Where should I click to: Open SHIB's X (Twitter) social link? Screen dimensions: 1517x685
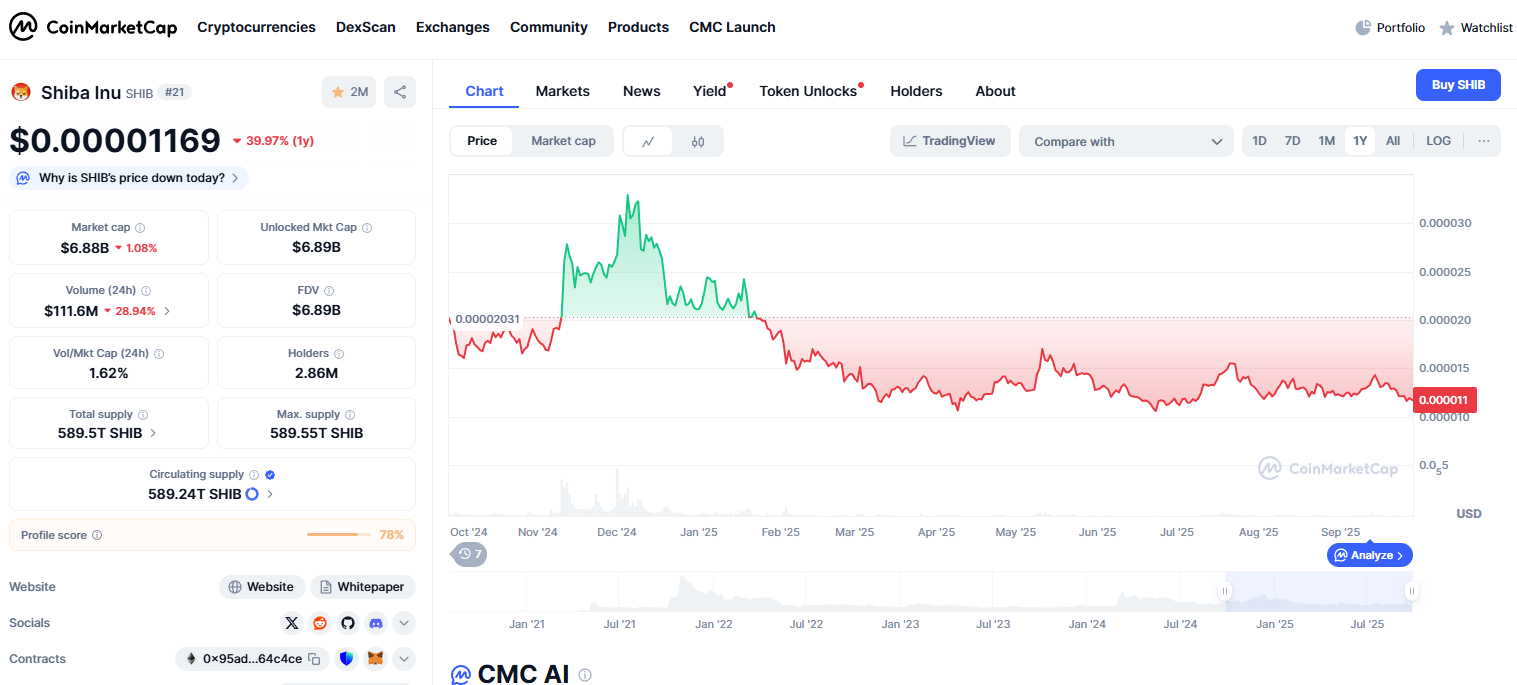coord(292,623)
